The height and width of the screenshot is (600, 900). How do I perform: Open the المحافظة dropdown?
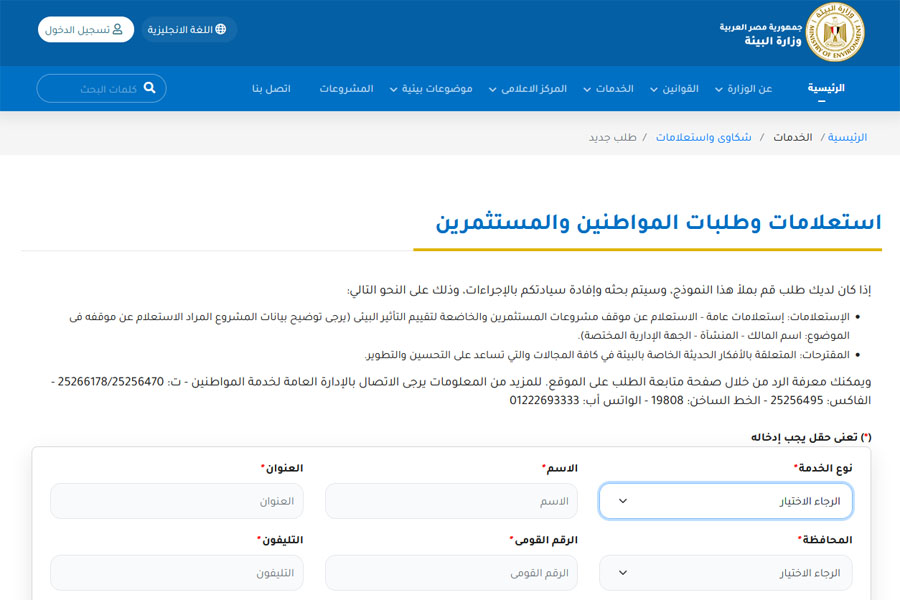click(725, 573)
